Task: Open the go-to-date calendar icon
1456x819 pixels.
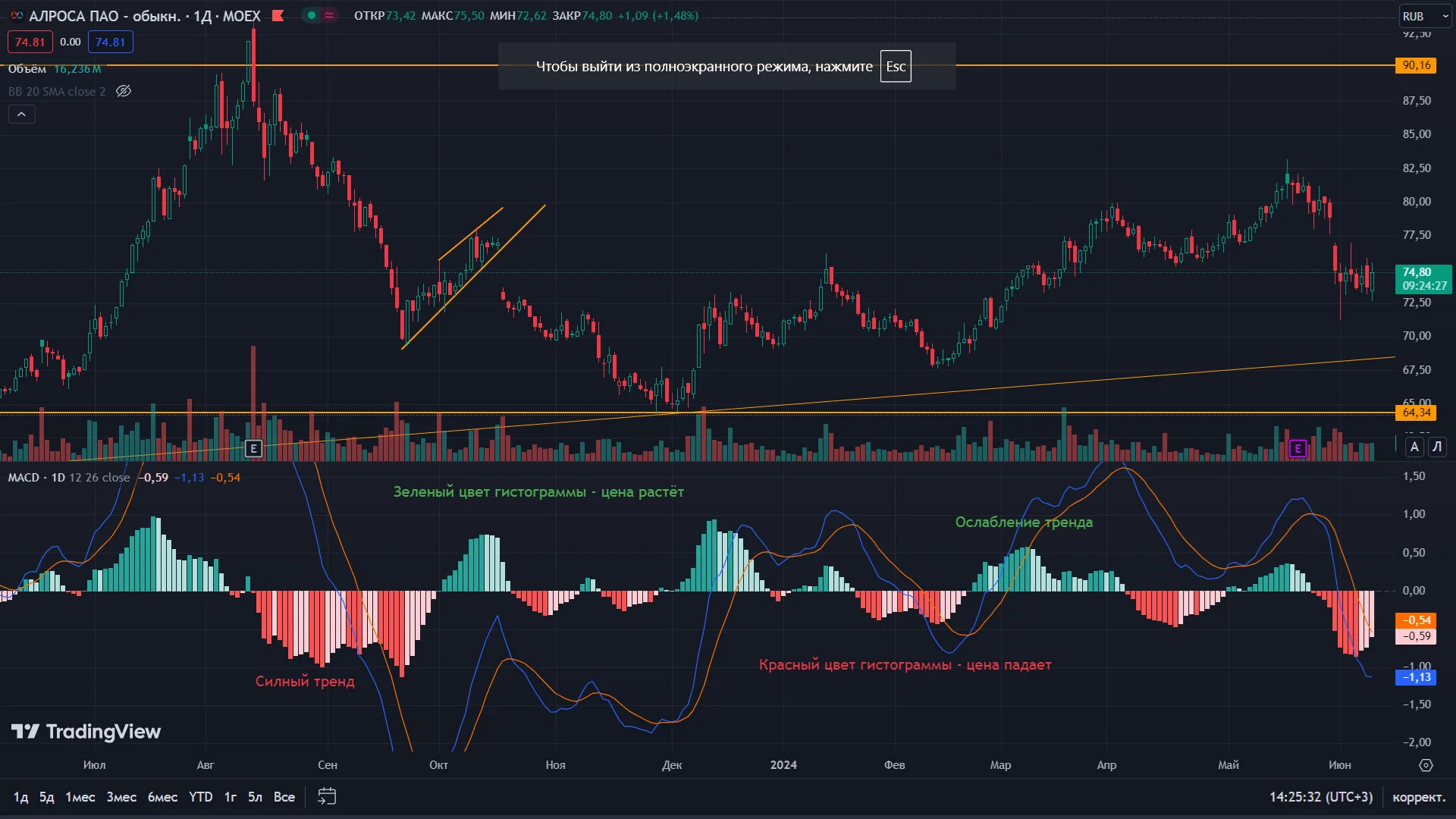Action: pos(327,796)
